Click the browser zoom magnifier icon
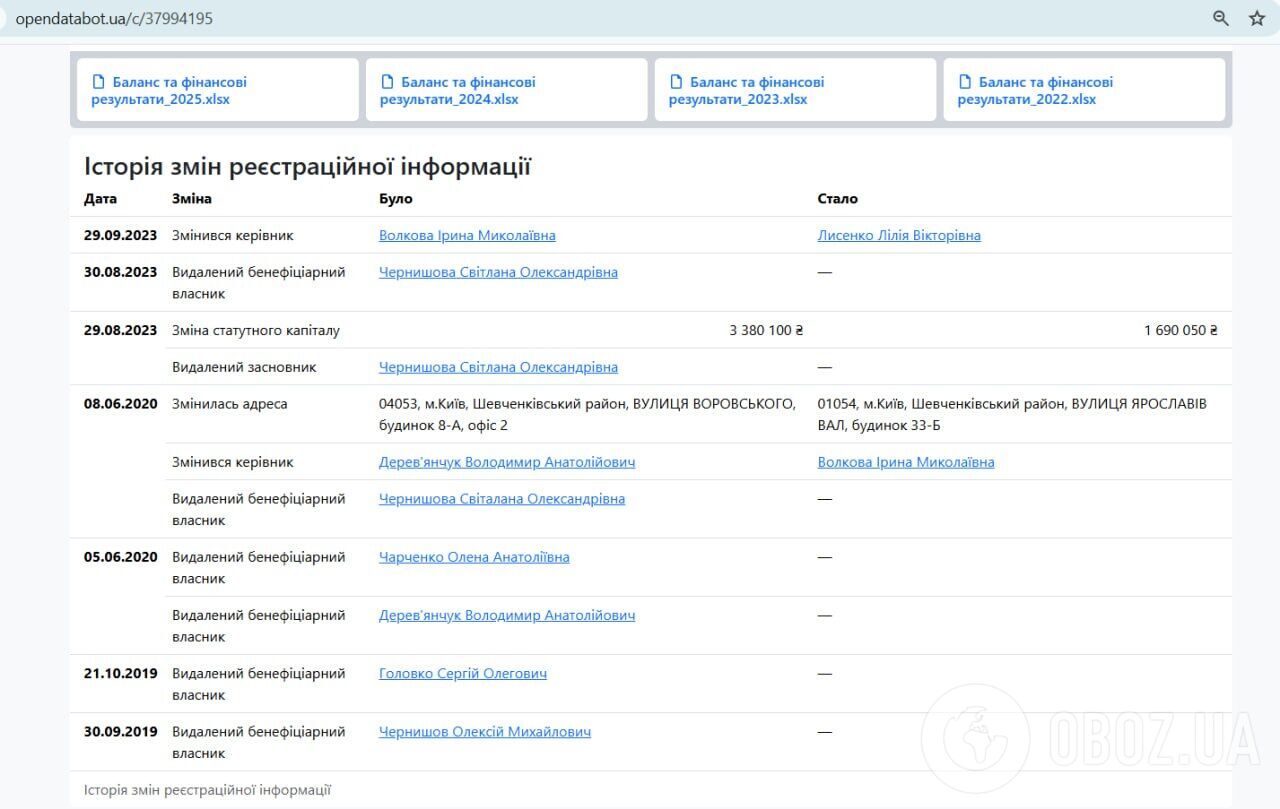 [1221, 18]
